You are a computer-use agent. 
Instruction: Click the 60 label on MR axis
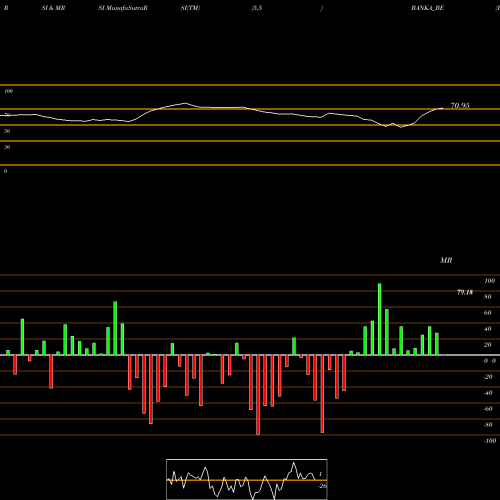point(488,313)
